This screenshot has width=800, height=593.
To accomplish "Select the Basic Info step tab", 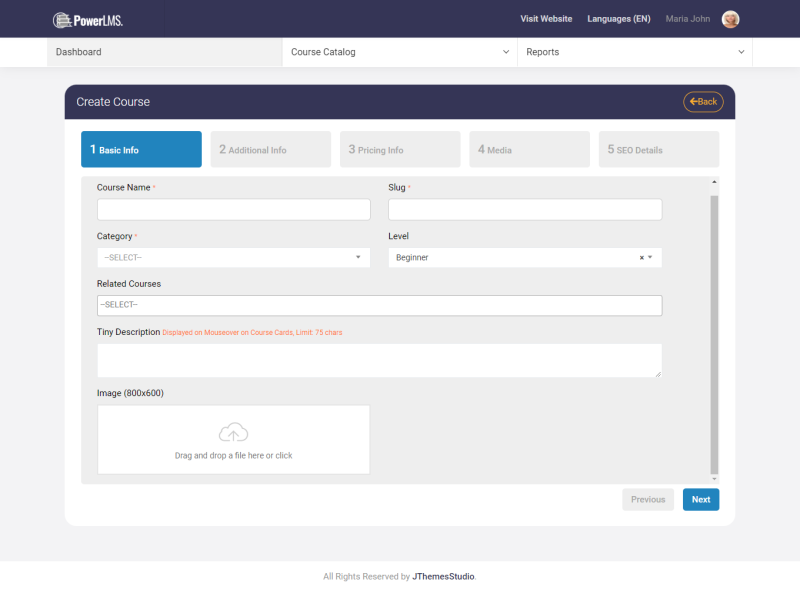I will pos(141,150).
